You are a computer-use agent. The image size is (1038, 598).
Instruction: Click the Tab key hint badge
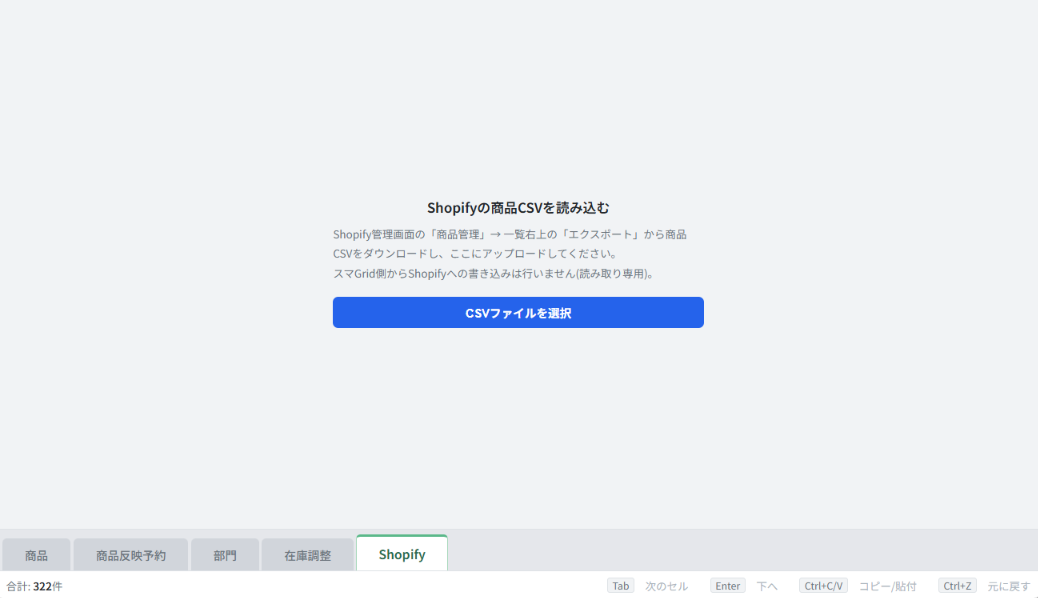click(x=620, y=586)
